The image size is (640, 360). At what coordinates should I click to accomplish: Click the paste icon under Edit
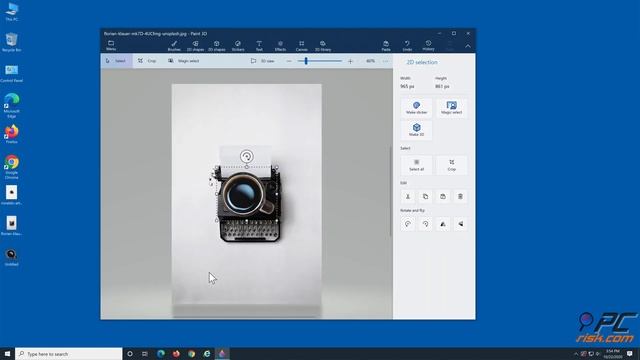point(443,197)
